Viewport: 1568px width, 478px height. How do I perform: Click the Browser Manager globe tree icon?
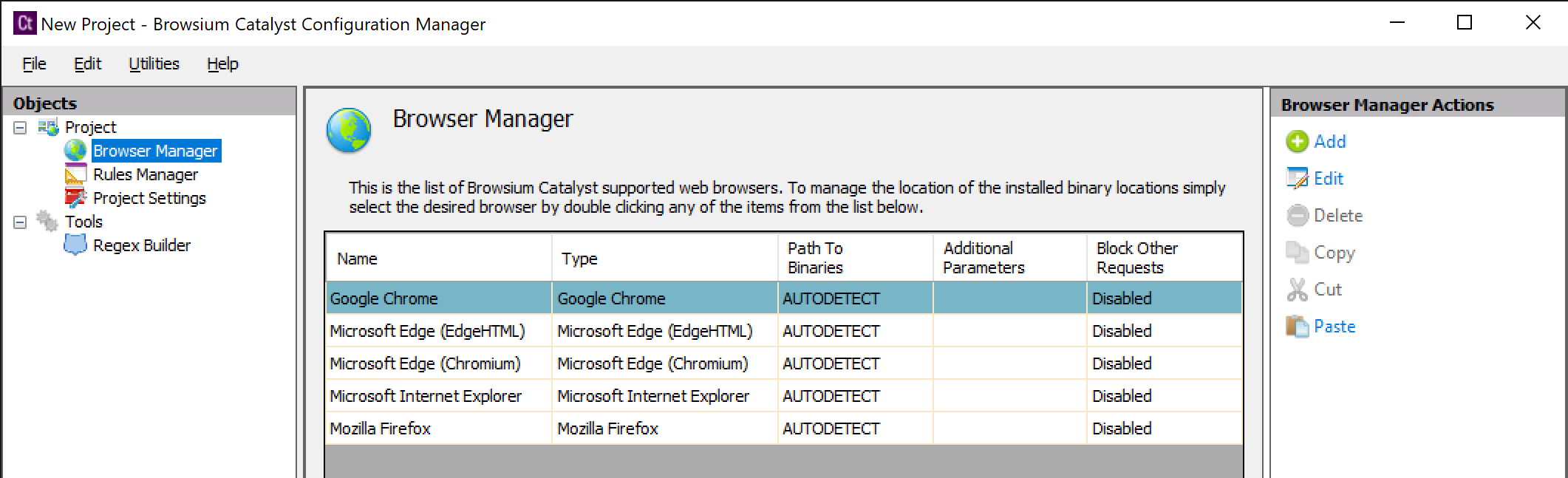coord(75,151)
